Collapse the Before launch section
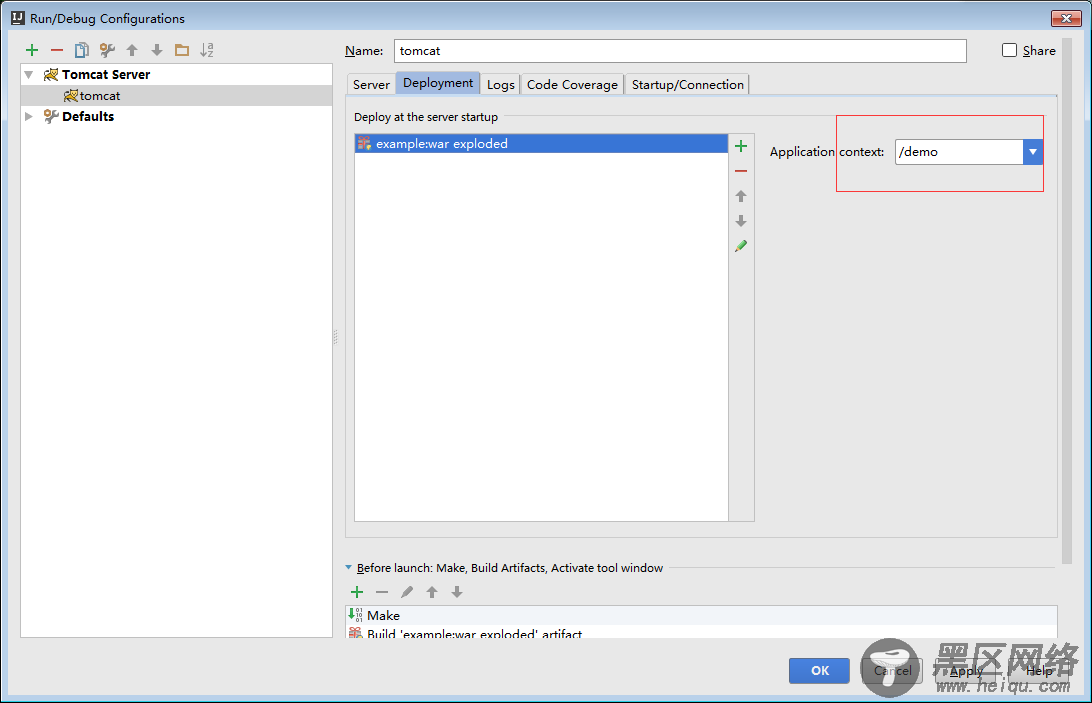Screen dimensions: 1092x703 [349, 568]
